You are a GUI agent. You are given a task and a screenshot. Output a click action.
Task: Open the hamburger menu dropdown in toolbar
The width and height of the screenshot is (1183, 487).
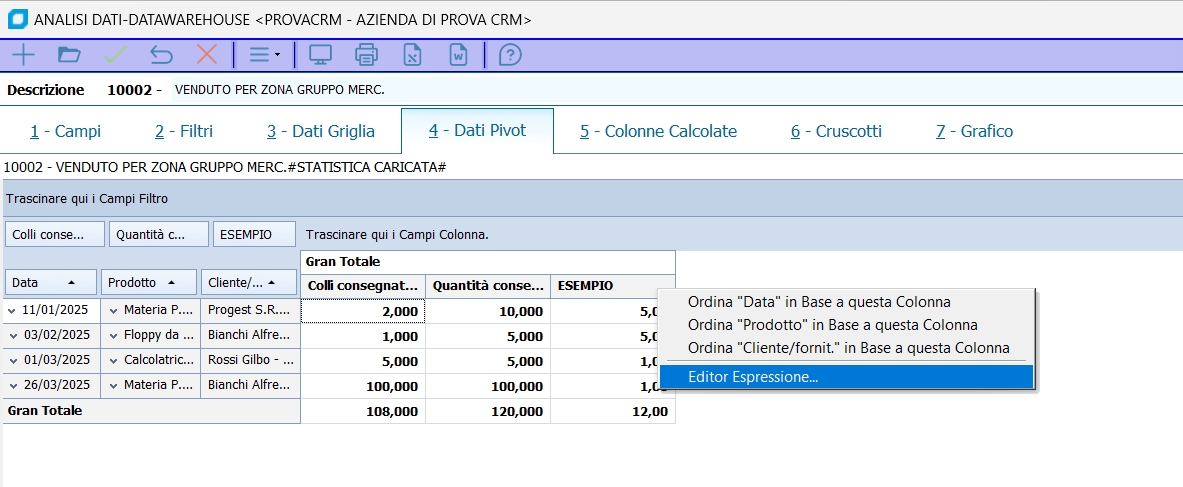(x=264, y=54)
